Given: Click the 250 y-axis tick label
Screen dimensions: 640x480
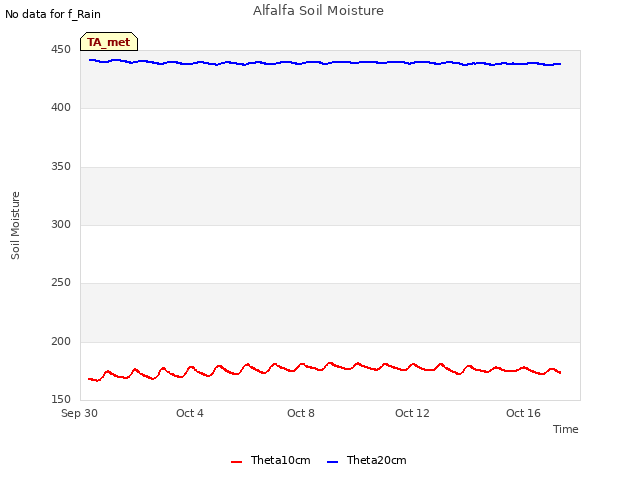Looking at the screenshot, I should tap(61, 282).
